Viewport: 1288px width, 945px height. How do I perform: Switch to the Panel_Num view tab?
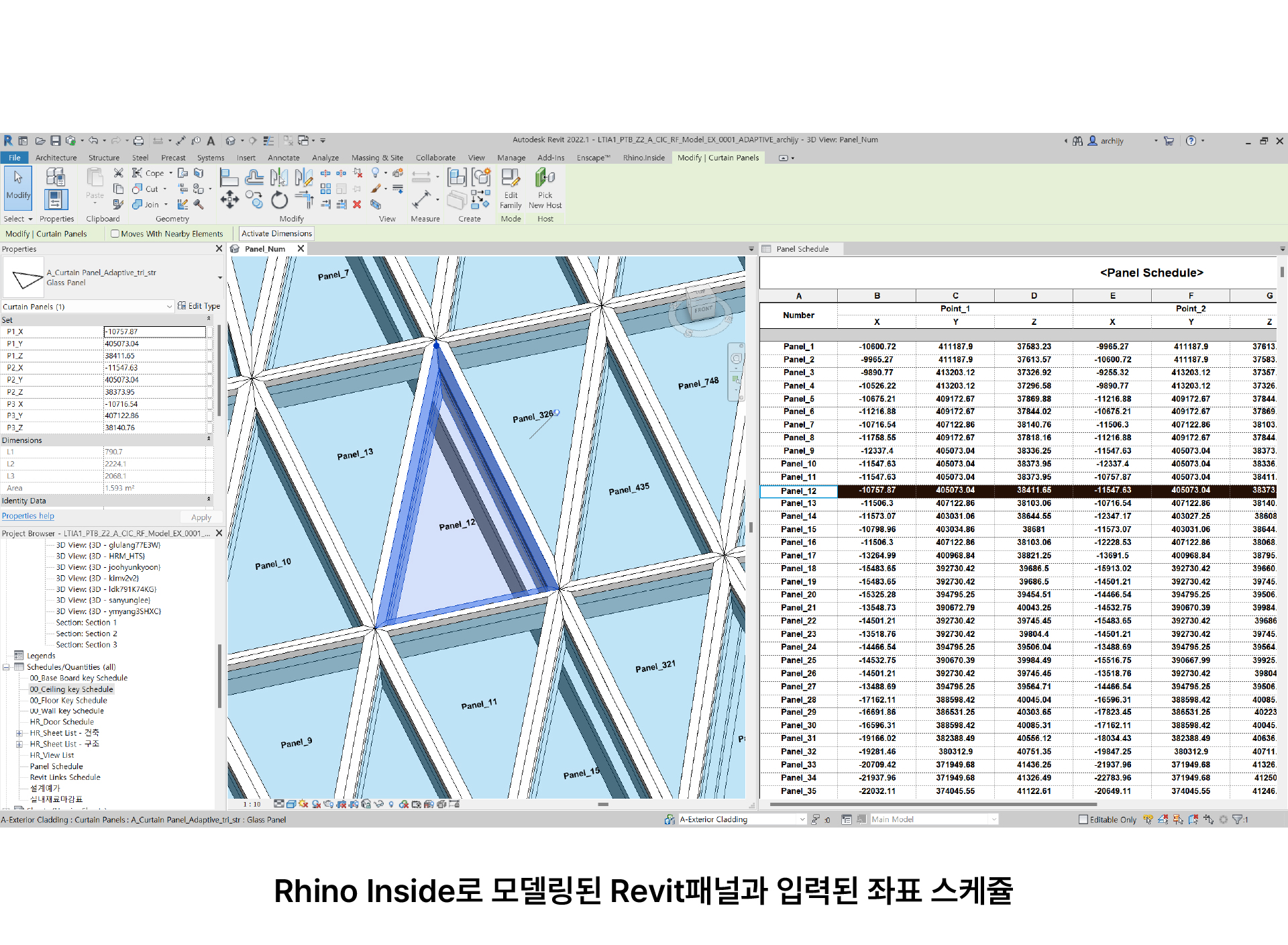point(265,249)
